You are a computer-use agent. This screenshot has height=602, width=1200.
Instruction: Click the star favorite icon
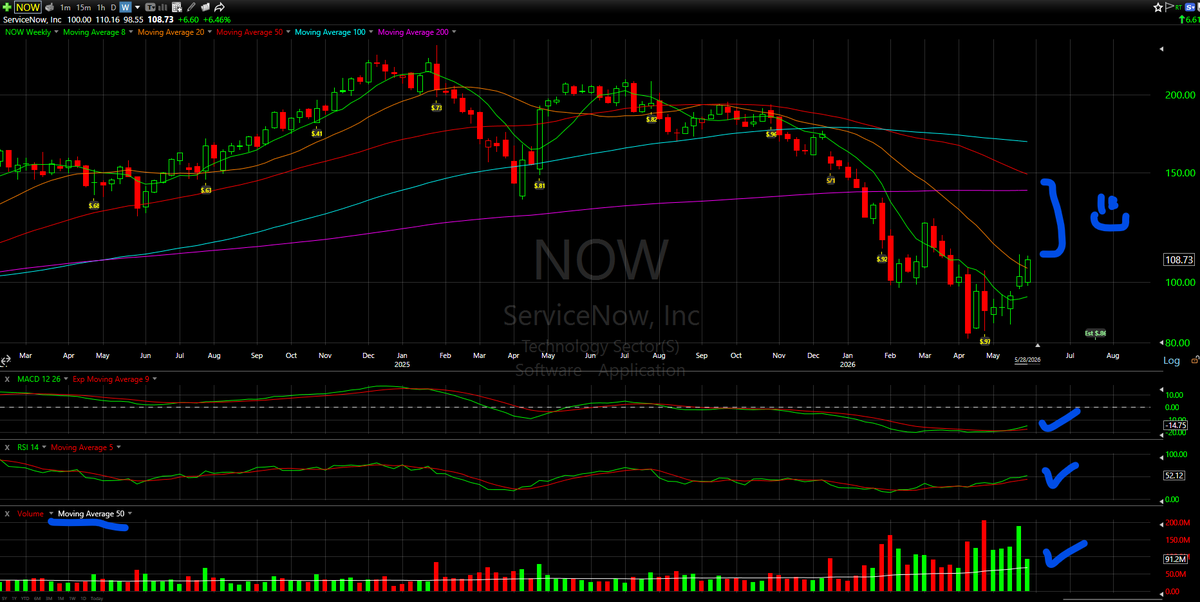(x=1158, y=7)
